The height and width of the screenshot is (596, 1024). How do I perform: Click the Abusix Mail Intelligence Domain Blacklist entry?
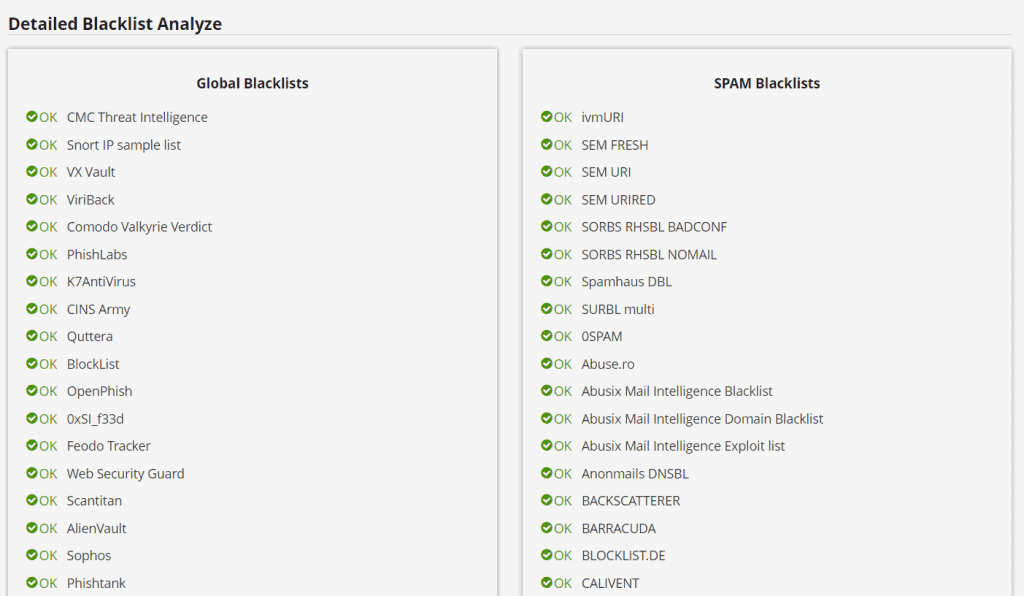[702, 418]
